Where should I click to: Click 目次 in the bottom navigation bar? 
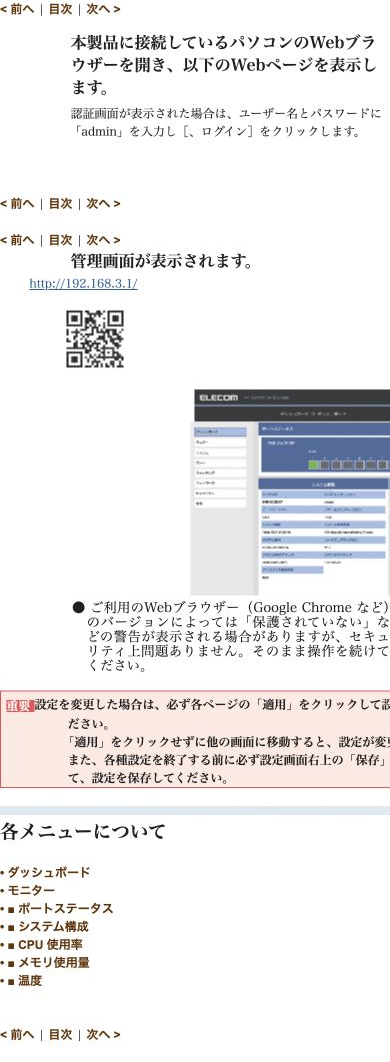[60, 1034]
